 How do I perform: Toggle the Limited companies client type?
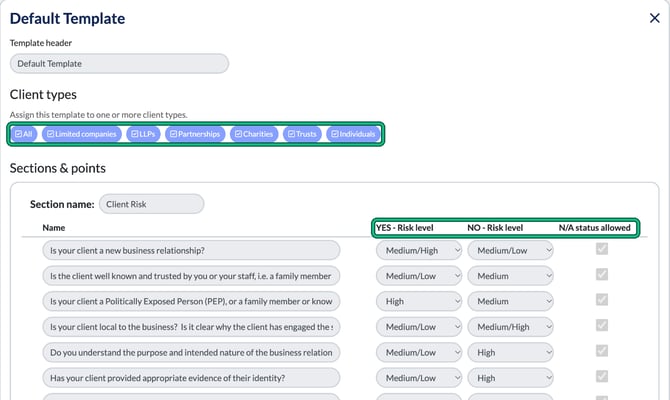point(82,134)
